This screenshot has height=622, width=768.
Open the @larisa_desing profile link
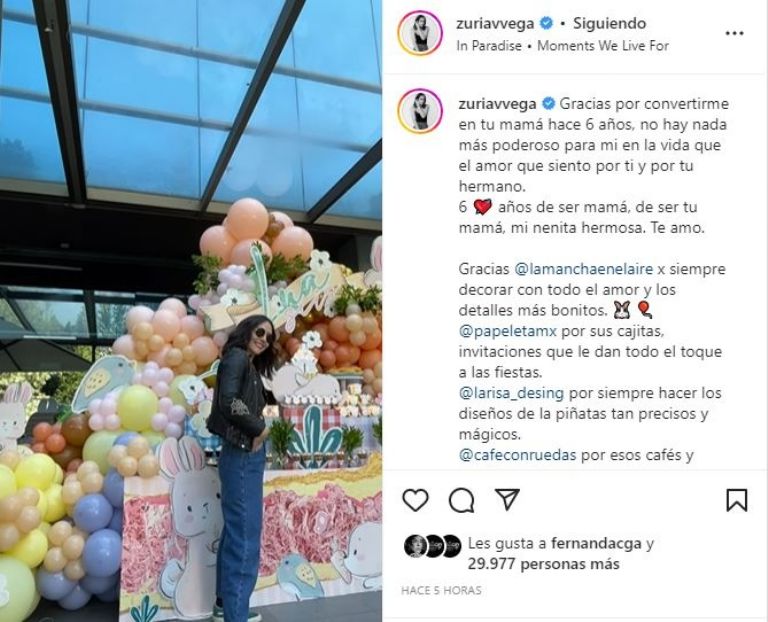pyautogui.click(x=511, y=393)
